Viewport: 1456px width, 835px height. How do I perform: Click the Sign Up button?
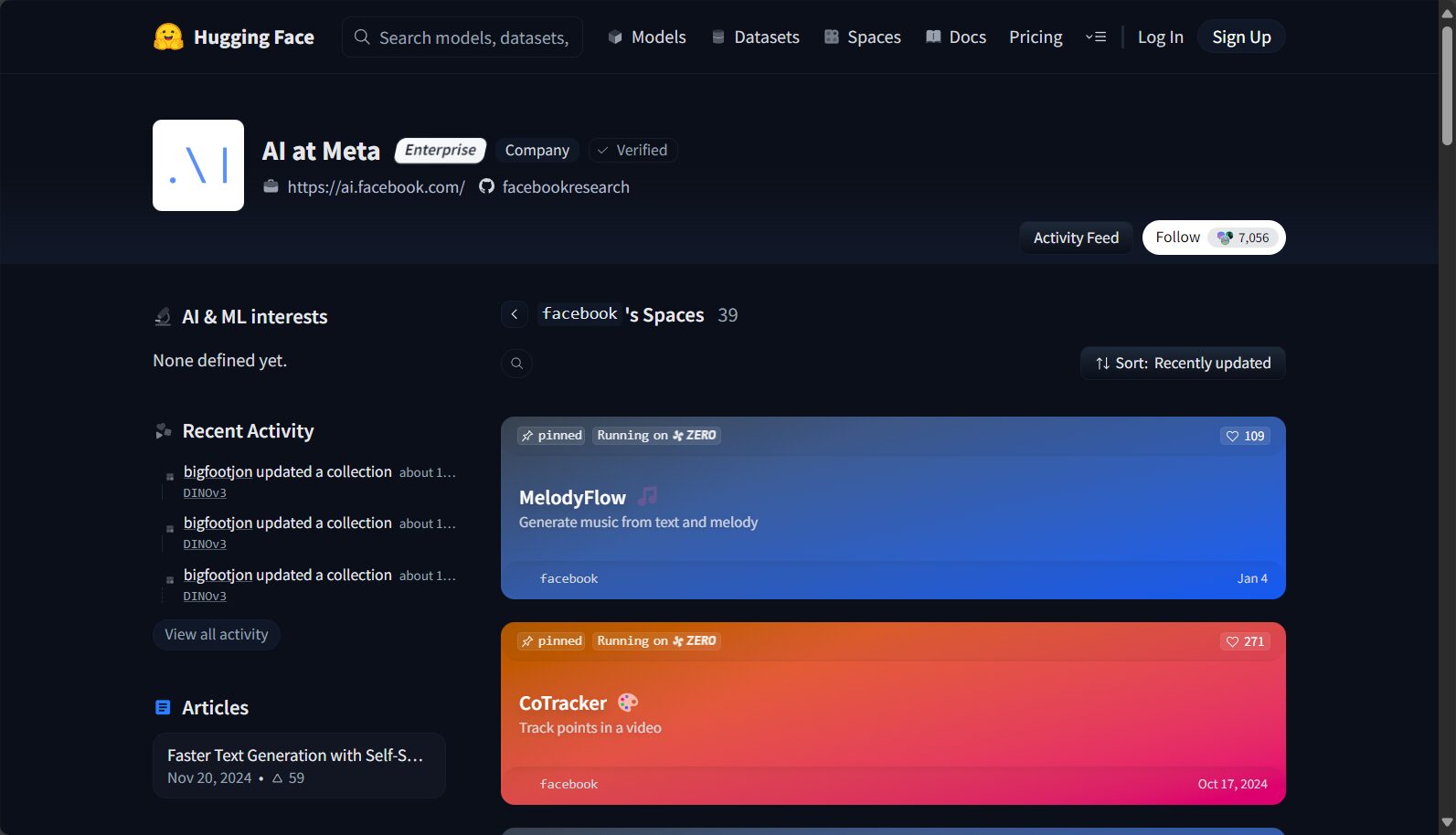click(1241, 37)
